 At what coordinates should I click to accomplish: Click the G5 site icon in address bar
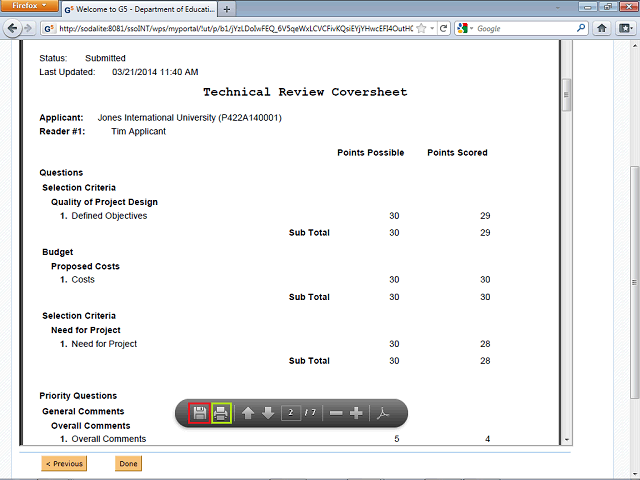coord(49,29)
